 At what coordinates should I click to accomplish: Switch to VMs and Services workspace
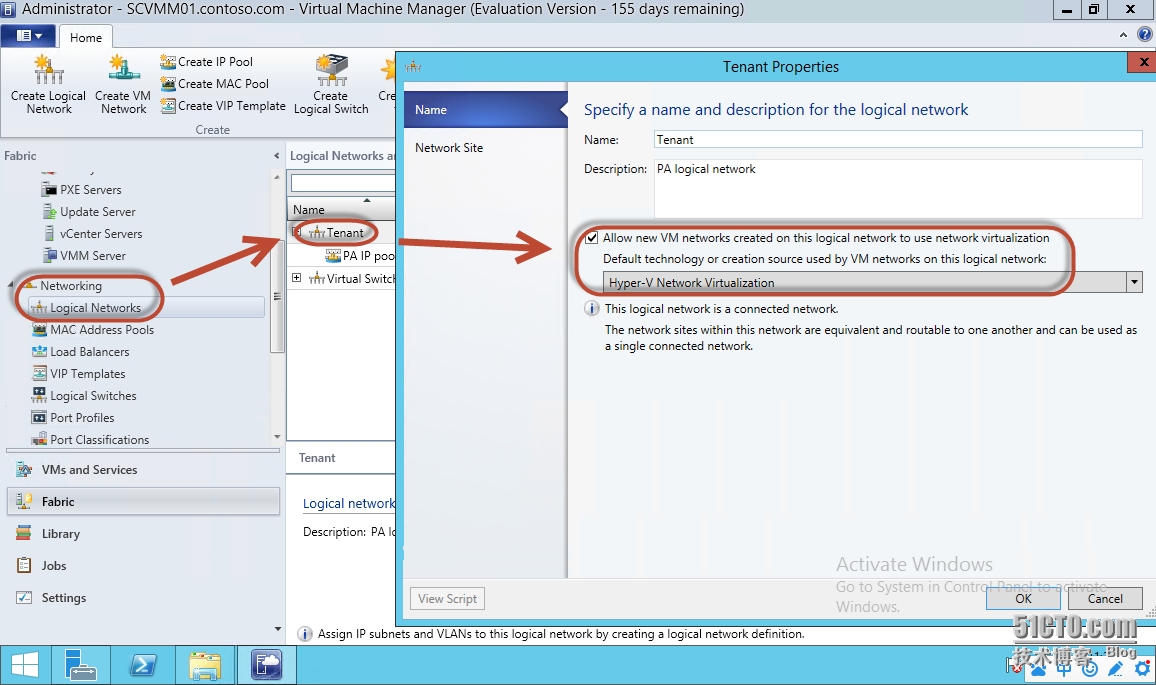(143, 470)
